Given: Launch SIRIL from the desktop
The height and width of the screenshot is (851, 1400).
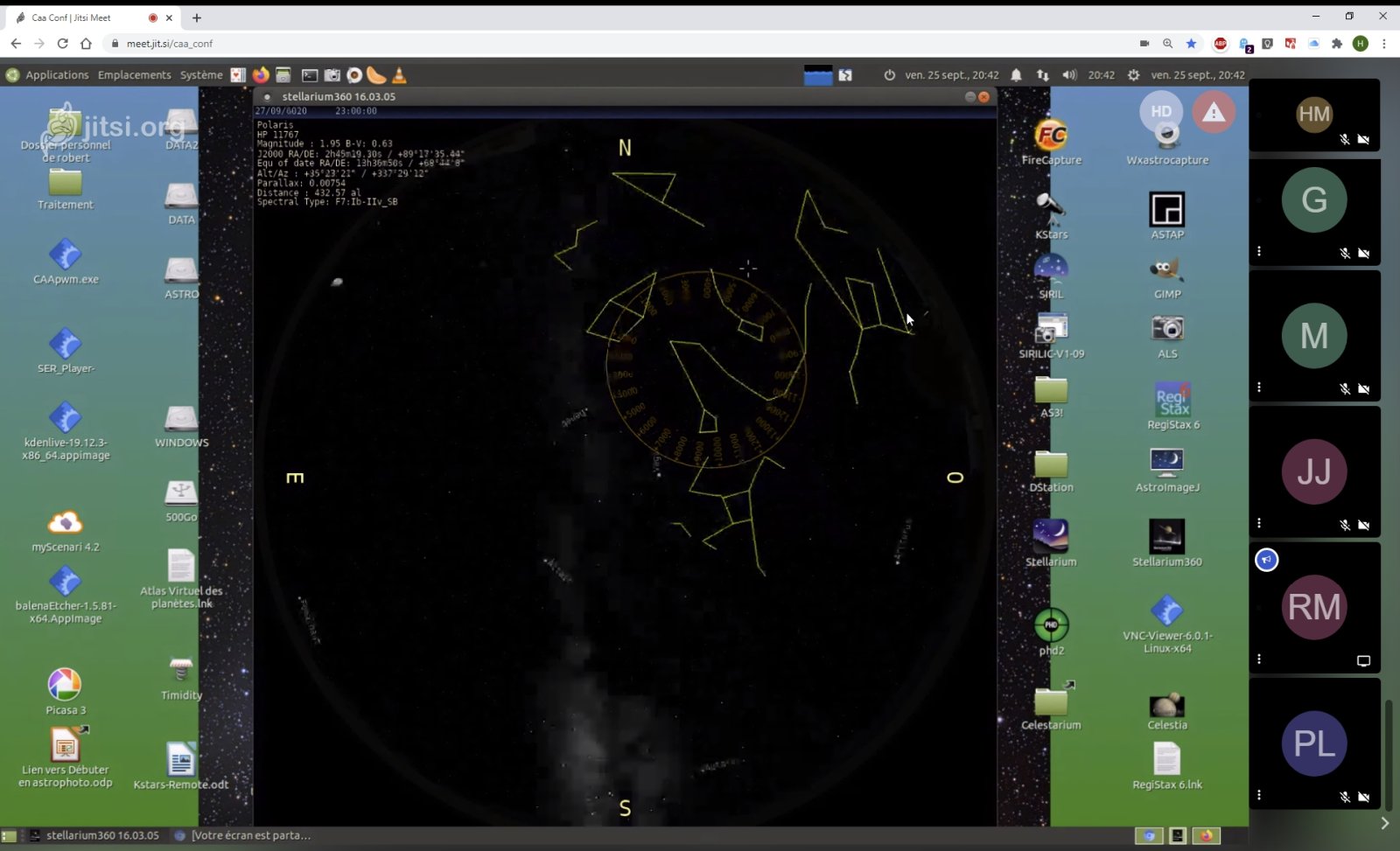Looking at the screenshot, I should tap(1051, 269).
